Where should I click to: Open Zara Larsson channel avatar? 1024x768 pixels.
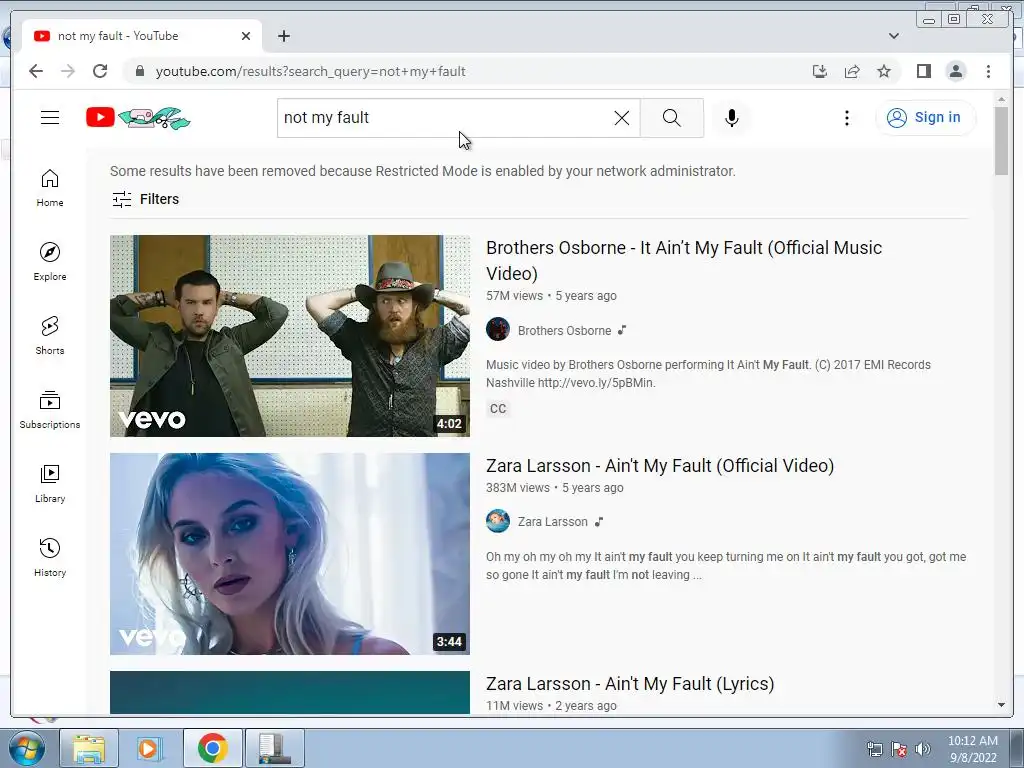pyautogui.click(x=498, y=521)
